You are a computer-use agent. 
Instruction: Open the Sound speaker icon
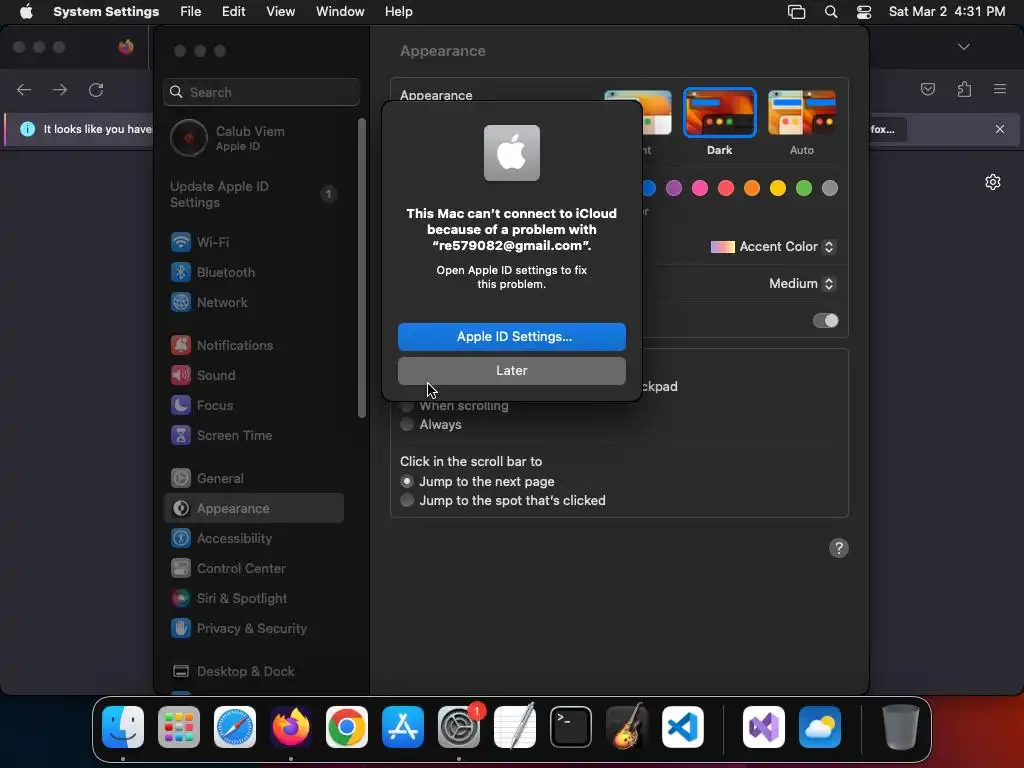click(181, 375)
